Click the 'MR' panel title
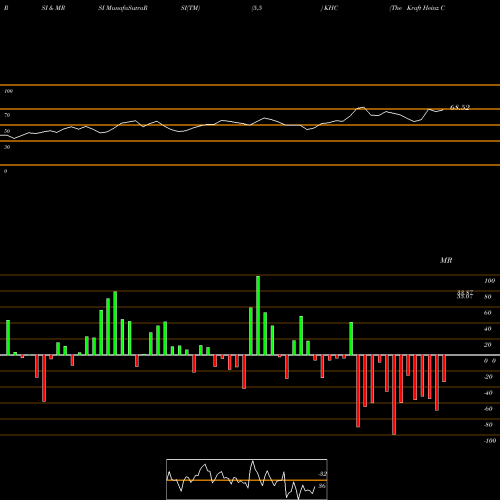500x500 pixels. [446, 260]
